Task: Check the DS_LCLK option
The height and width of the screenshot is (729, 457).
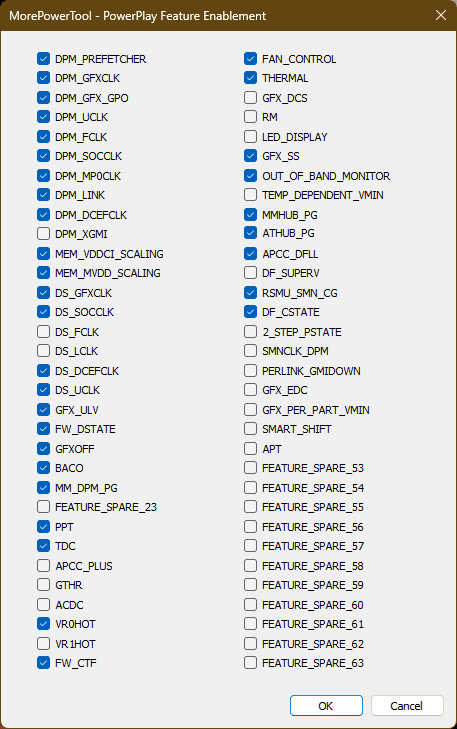Action: [x=43, y=351]
